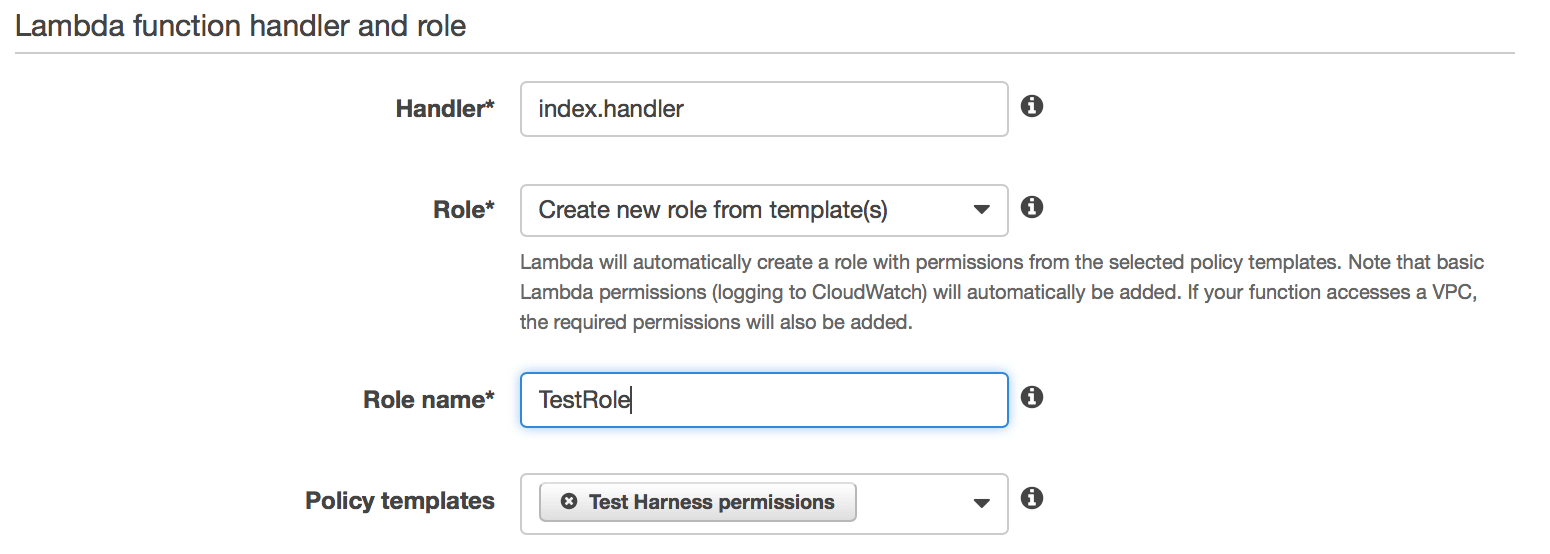Viewport: 1550px width, 554px height.
Task: Focus the Role name field with TestRole
Action: tap(764, 400)
